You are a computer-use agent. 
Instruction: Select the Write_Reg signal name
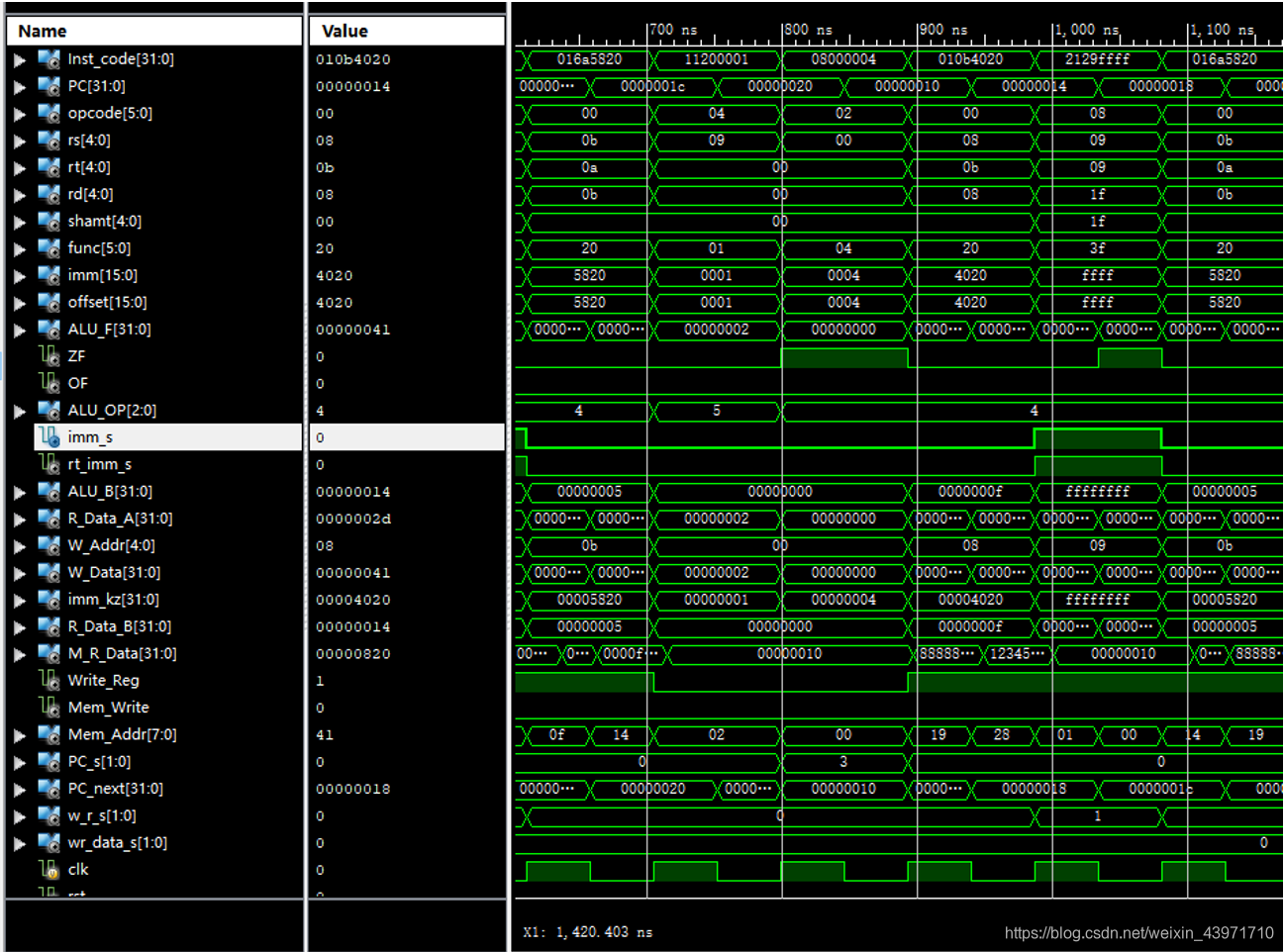104,681
